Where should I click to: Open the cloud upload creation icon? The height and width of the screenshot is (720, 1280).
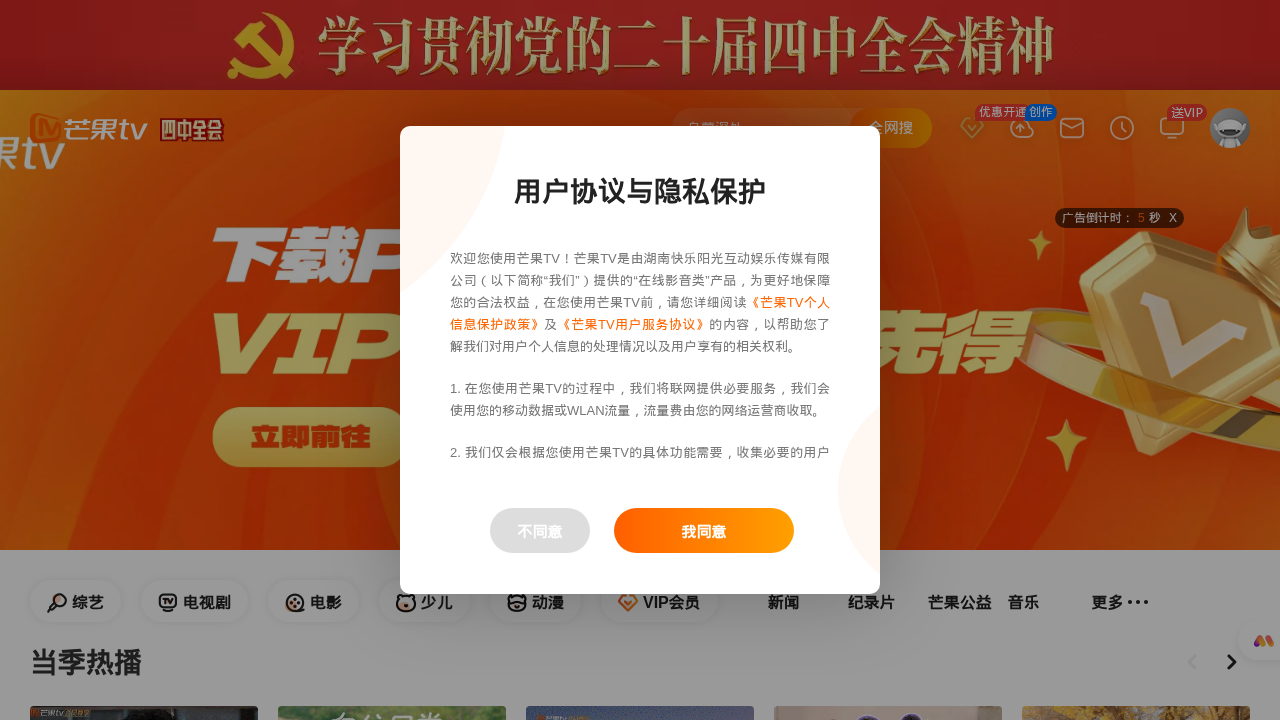coord(1022,128)
